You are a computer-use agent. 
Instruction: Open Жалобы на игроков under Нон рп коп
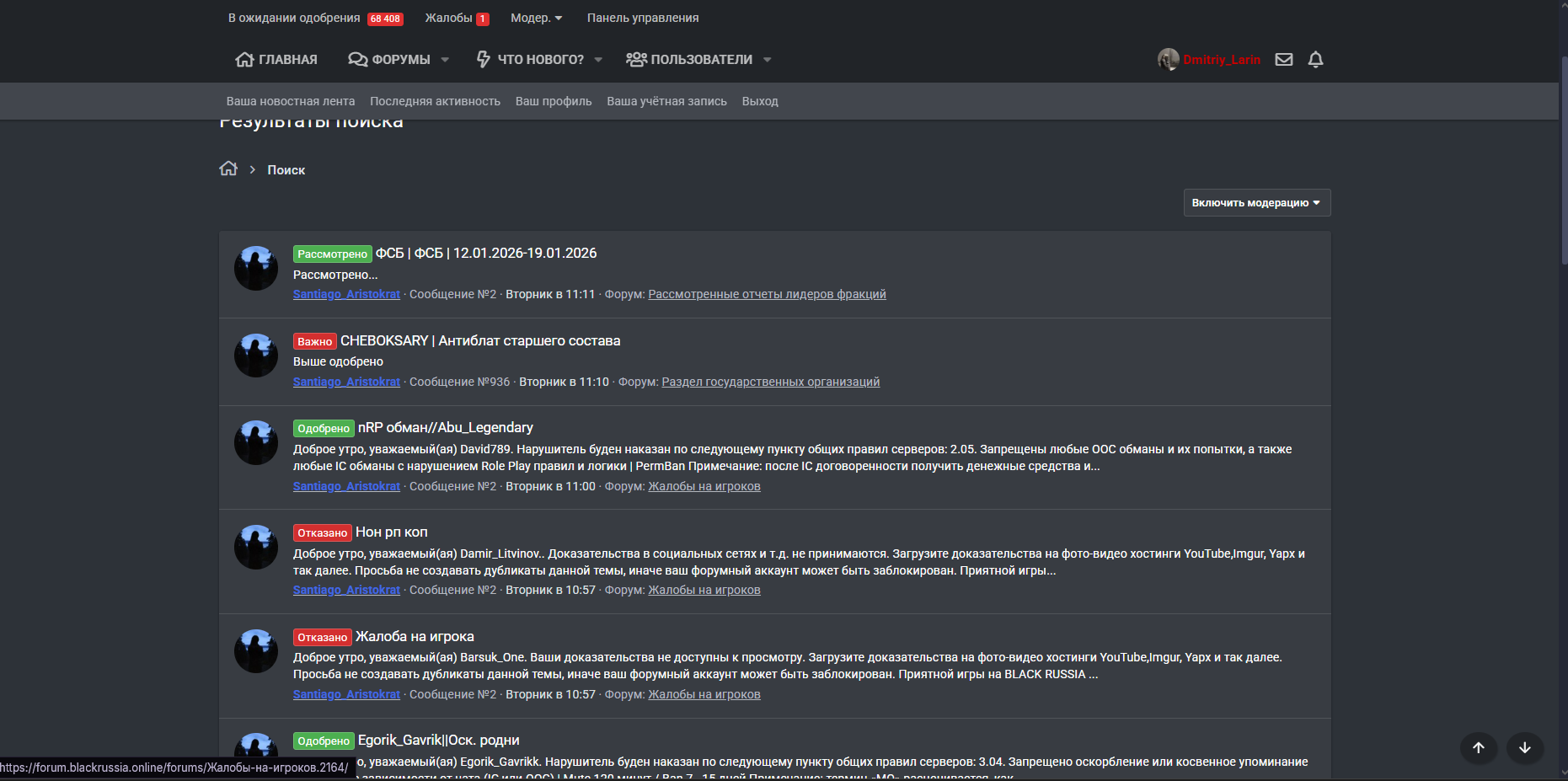pos(704,590)
